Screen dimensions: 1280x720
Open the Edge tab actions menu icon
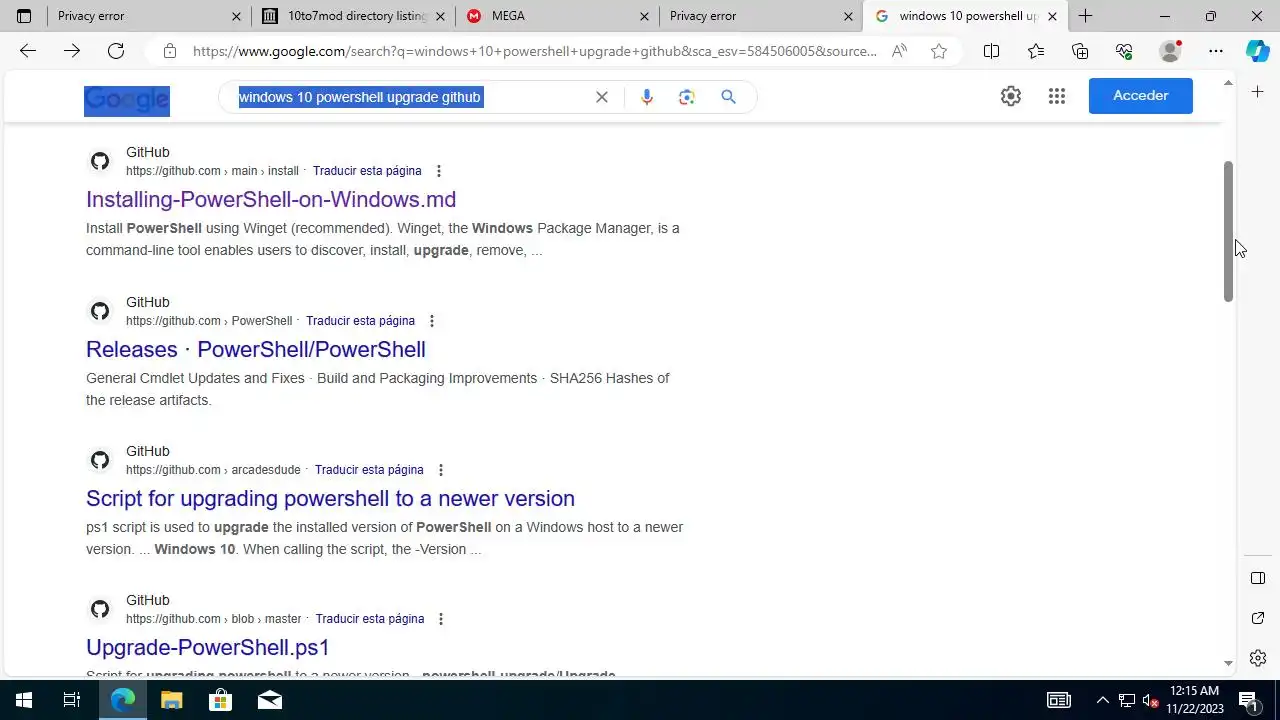(24, 16)
